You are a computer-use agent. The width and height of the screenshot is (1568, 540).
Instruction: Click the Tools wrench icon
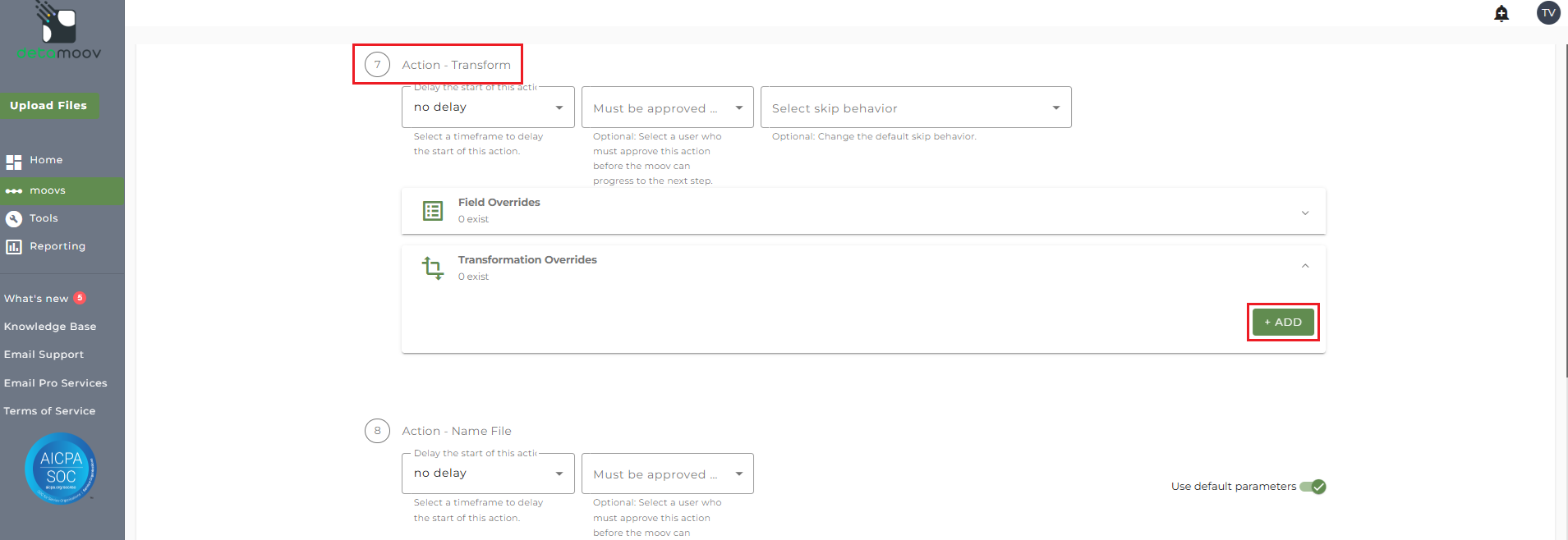[14, 218]
